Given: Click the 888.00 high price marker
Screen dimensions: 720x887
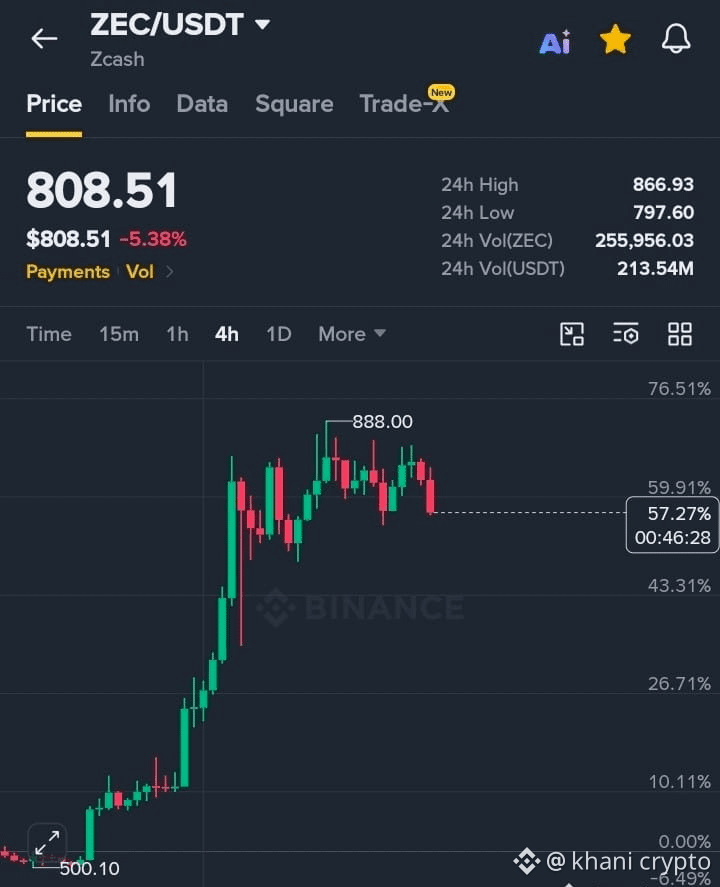Looking at the screenshot, I should coord(382,421).
